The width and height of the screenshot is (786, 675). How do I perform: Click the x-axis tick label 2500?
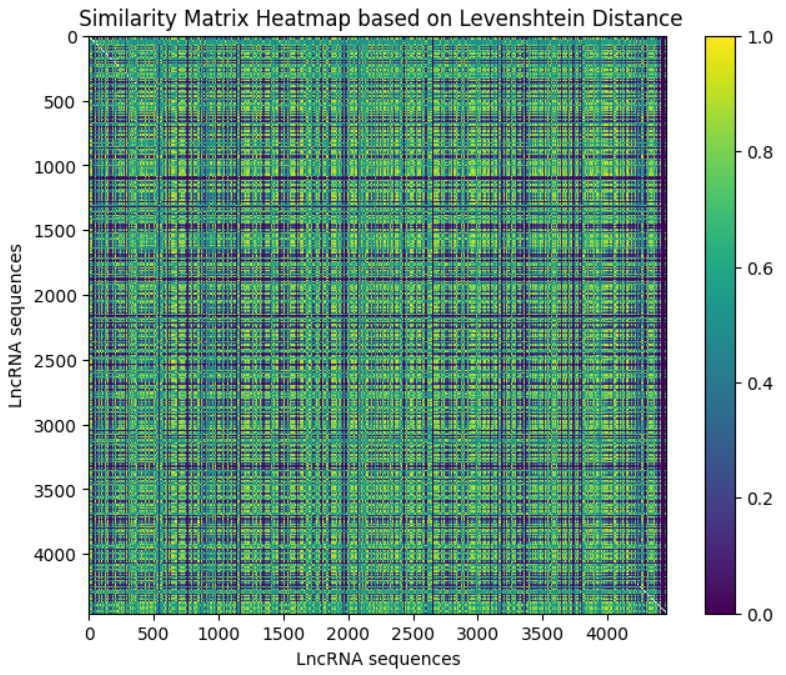(x=412, y=634)
